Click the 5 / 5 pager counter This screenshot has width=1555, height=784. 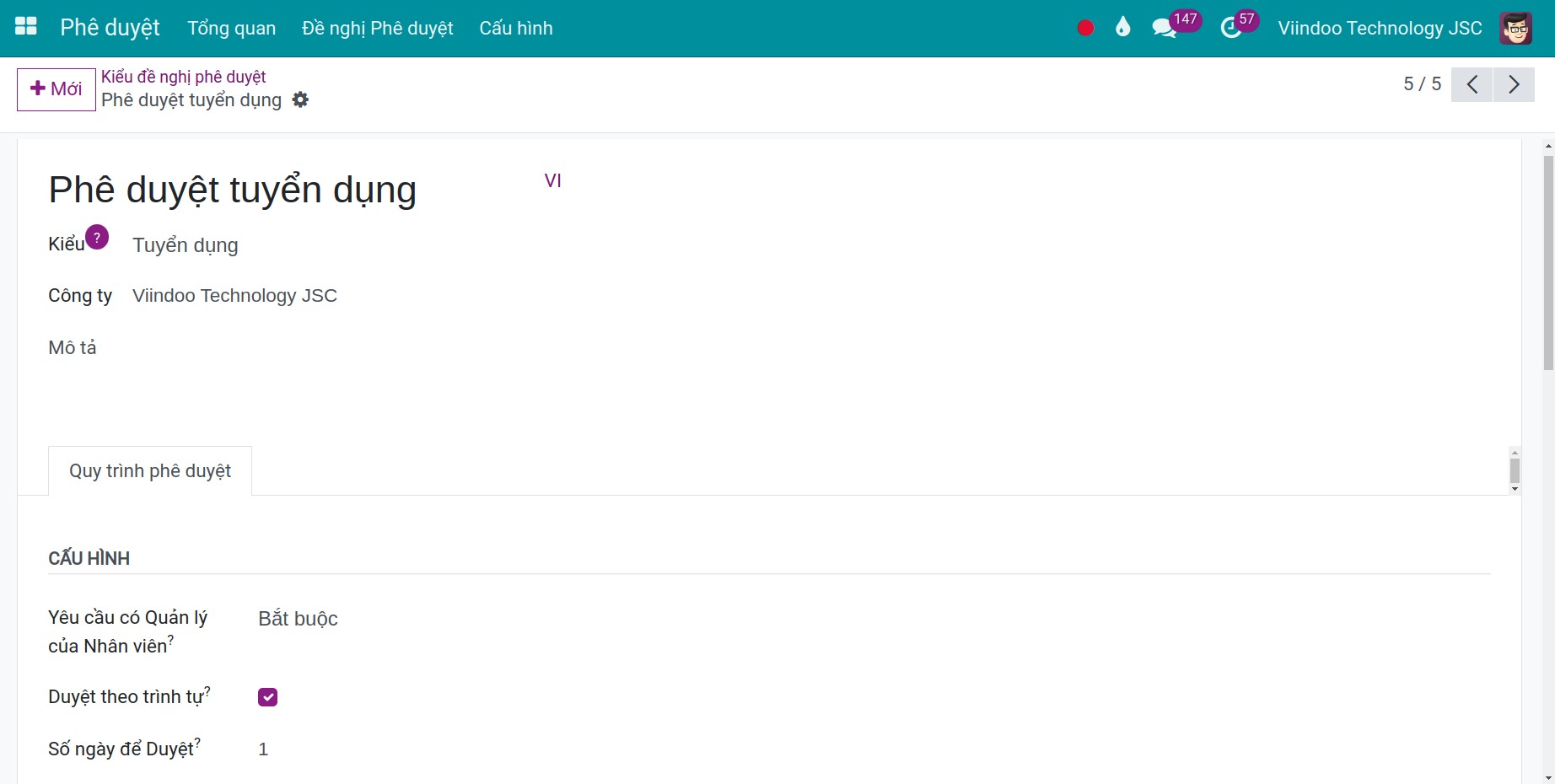pyautogui.click(x=1422, y=84)
